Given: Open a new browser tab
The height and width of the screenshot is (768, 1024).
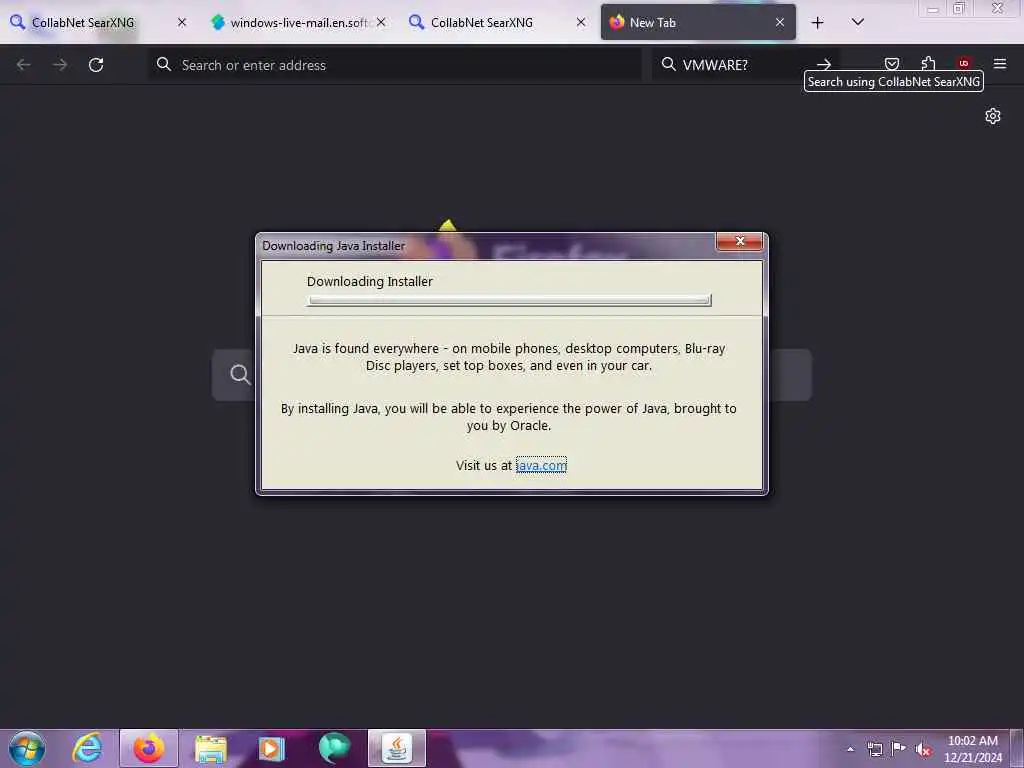Looking at the screenshot, I should [817, 23].
